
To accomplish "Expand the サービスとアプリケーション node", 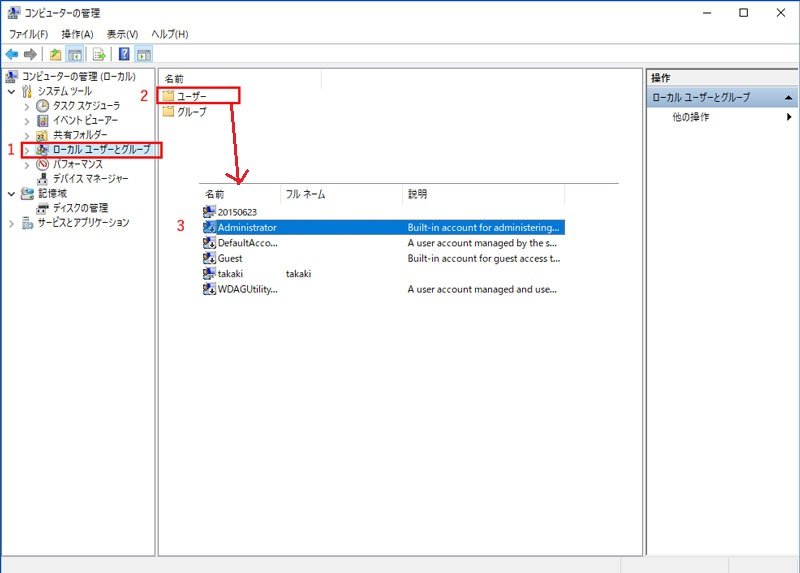I will tap(11, 223).
